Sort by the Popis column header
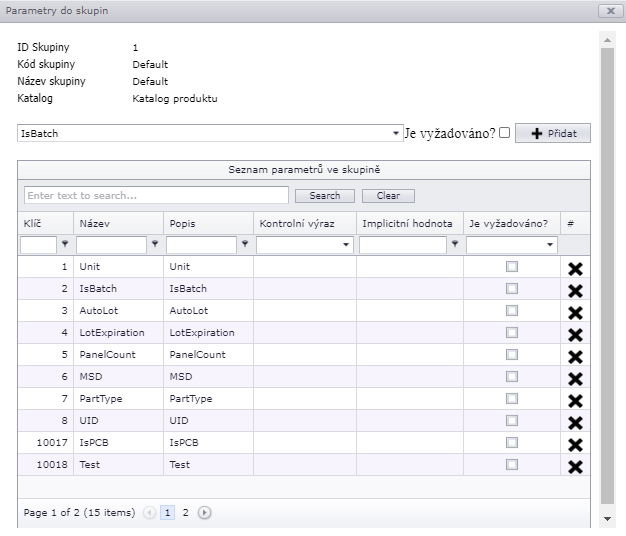Screen dimensions: 626x536 click(x=183, y=224)
